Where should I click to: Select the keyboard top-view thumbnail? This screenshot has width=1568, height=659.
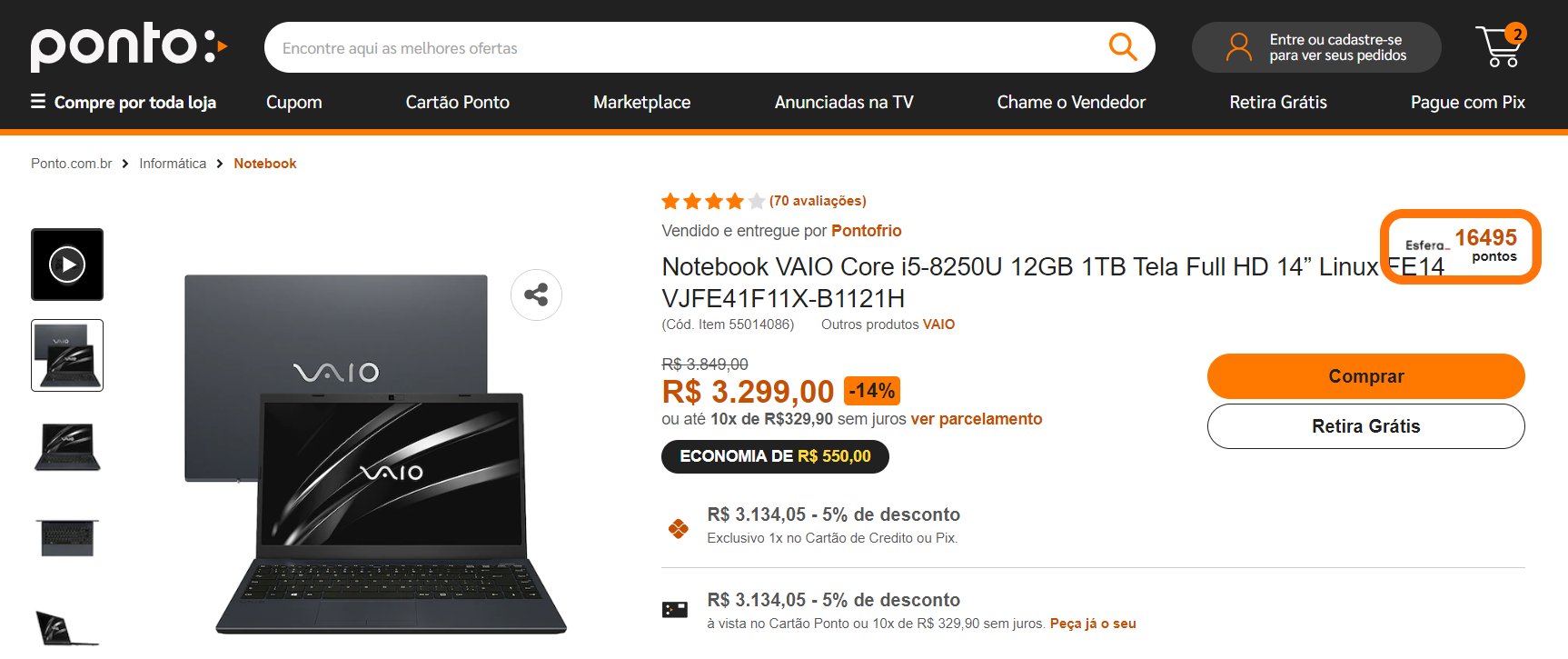[67, 537]
